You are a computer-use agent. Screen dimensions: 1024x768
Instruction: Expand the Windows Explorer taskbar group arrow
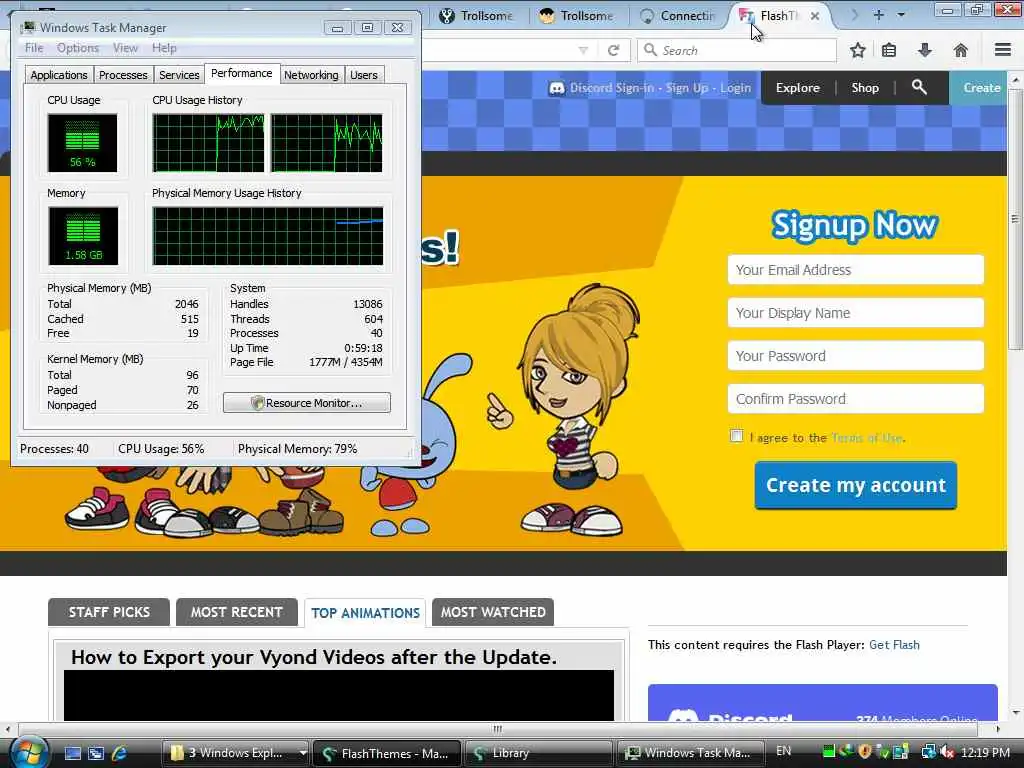pos(302,753)
